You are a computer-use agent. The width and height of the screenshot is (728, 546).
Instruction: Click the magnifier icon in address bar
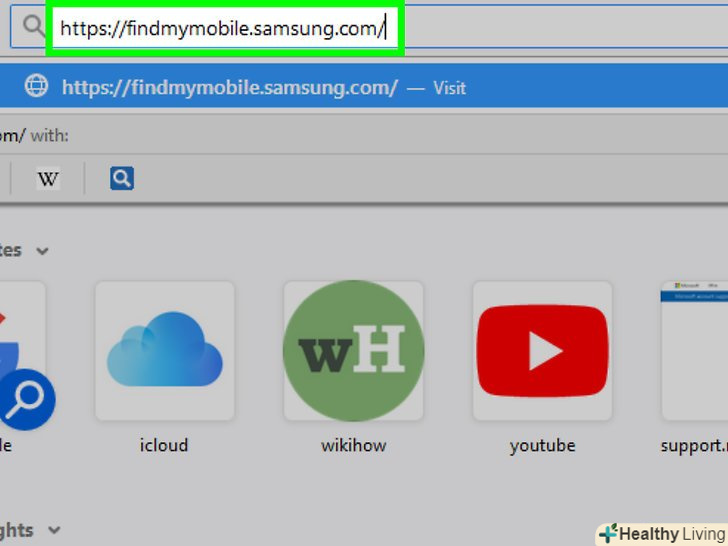tap(33, 26)
